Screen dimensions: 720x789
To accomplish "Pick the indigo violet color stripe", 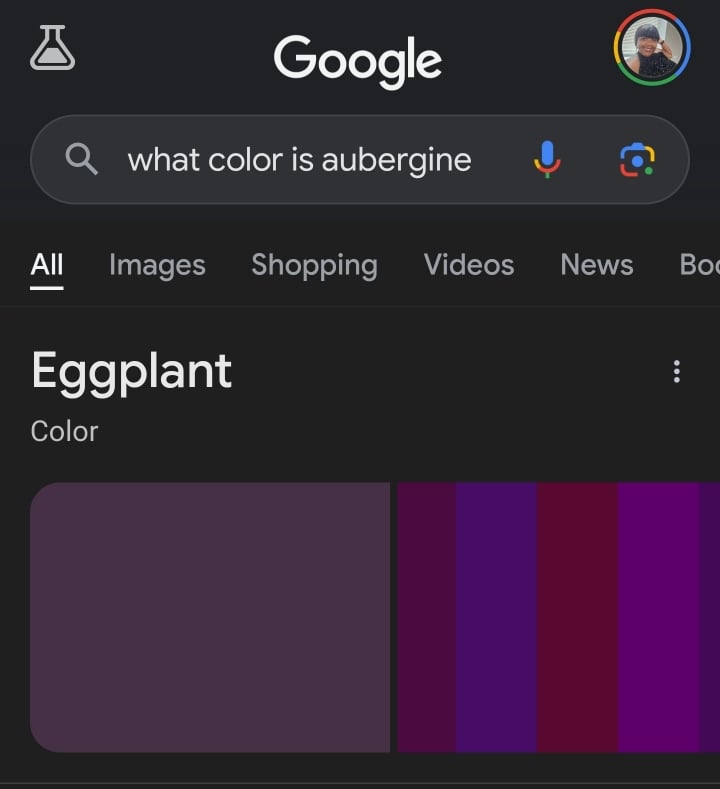I will [496, 617].
